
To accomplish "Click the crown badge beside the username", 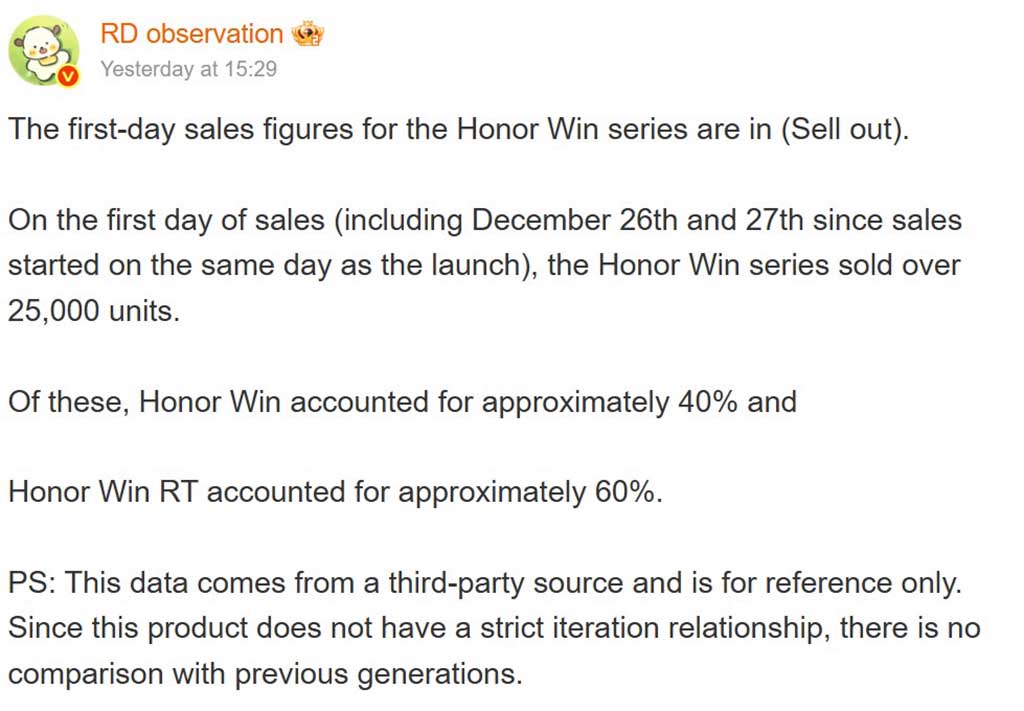I will [x=307, y=35].
